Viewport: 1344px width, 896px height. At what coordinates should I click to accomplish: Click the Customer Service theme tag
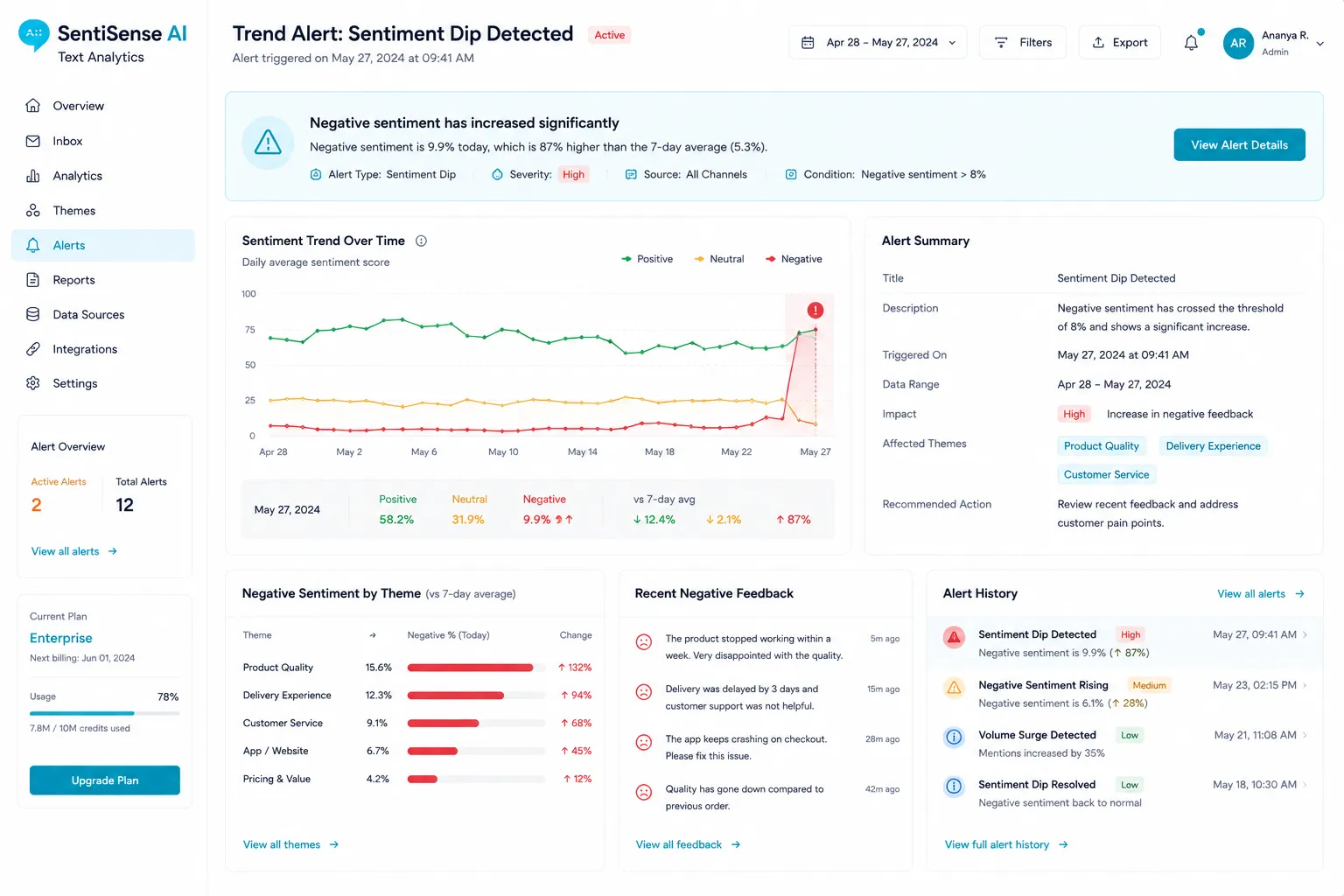1106,474
